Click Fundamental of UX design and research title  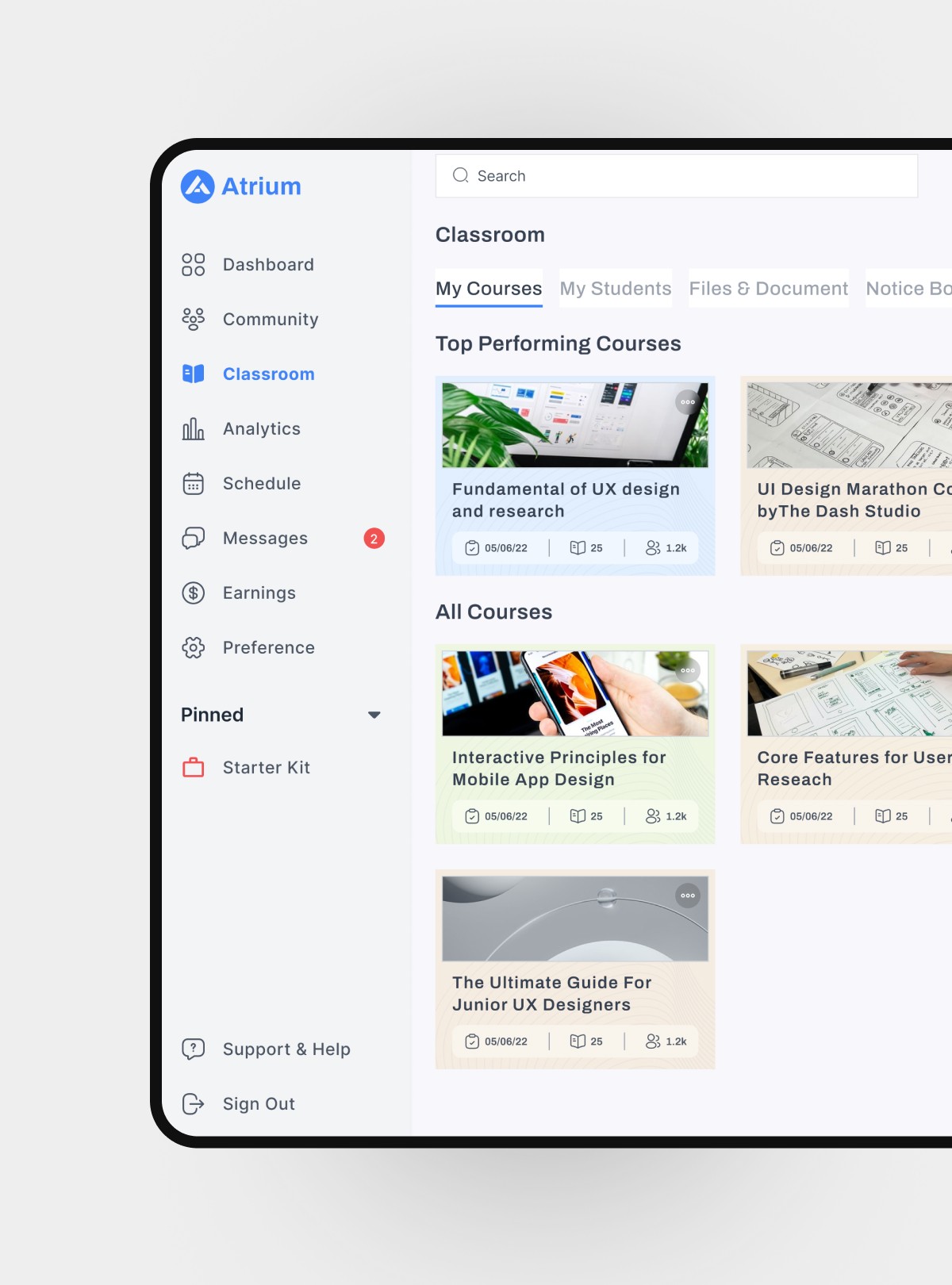(566, 501)
